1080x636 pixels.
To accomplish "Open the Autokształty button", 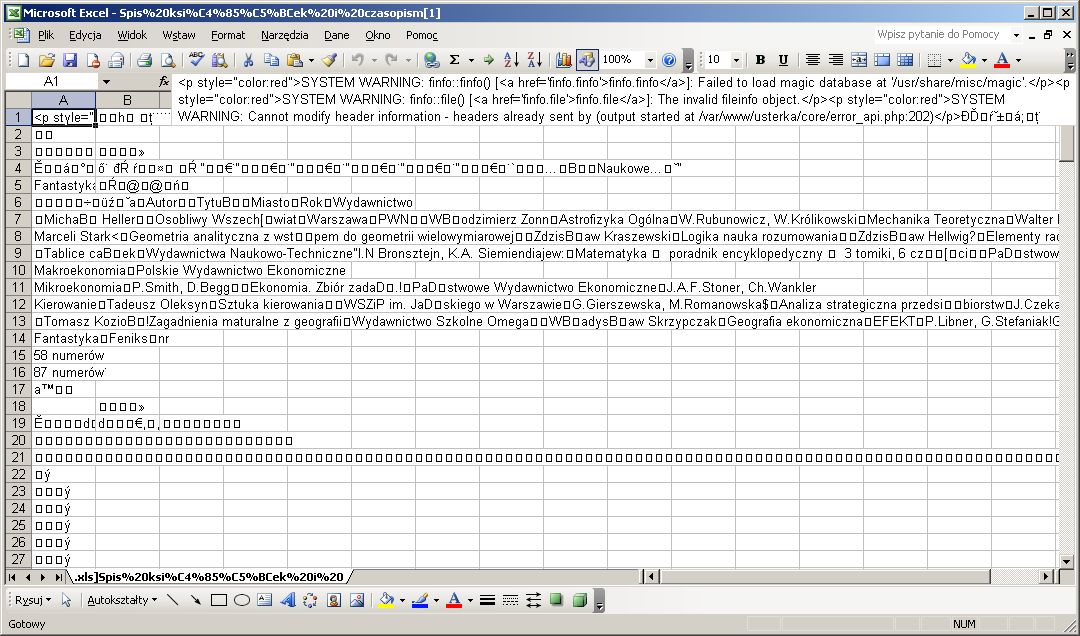I will coord(122,600).
